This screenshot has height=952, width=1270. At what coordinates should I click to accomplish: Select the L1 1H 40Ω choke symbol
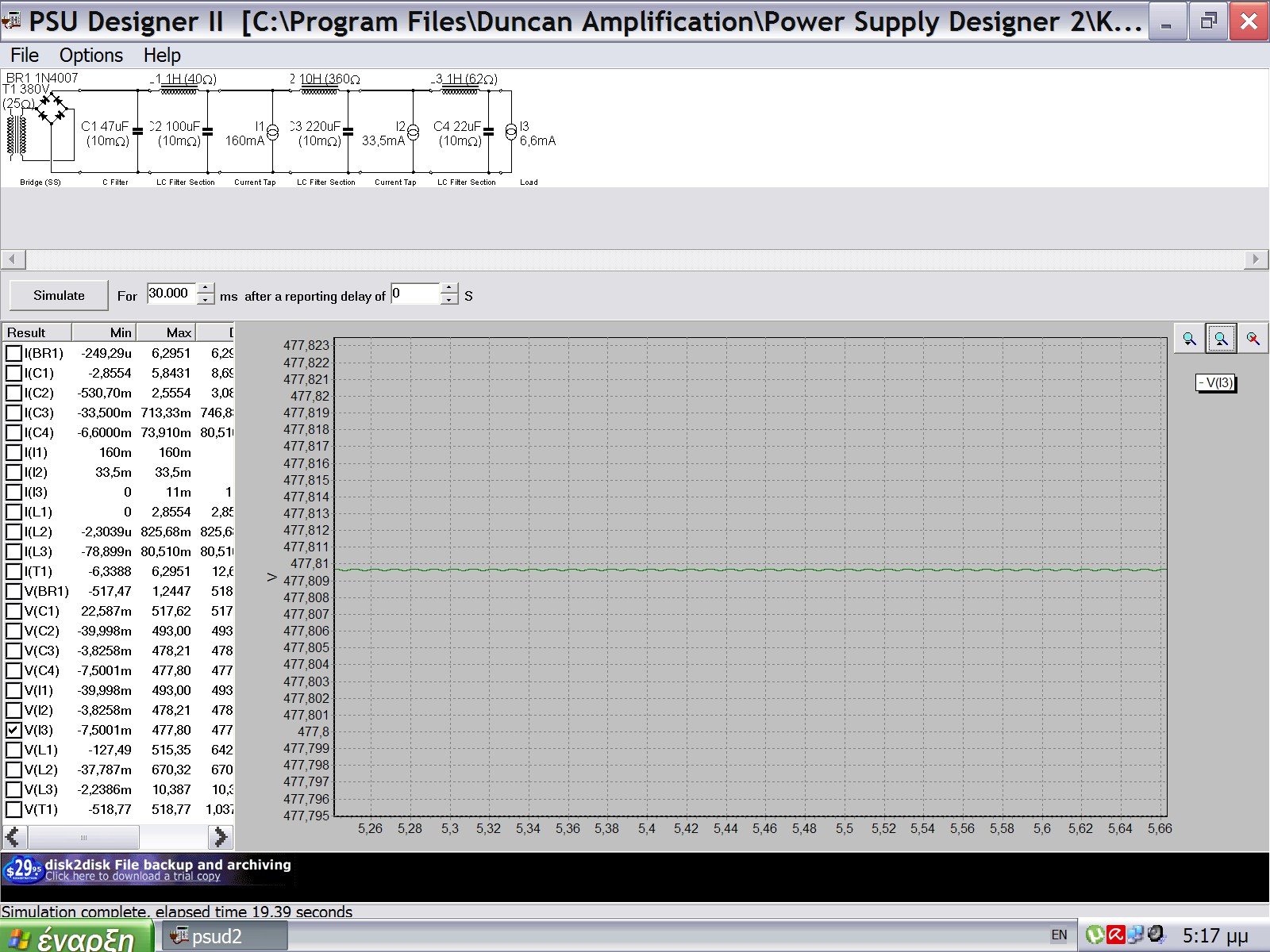tap(179, 90)
